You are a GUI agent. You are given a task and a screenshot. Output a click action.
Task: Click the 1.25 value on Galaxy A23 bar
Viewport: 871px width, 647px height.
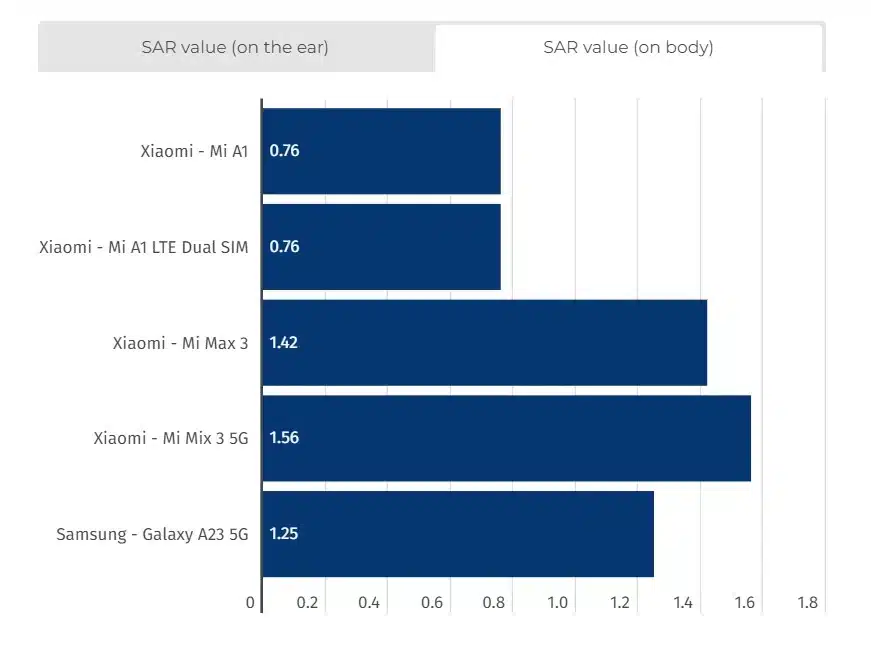[284, 533]
